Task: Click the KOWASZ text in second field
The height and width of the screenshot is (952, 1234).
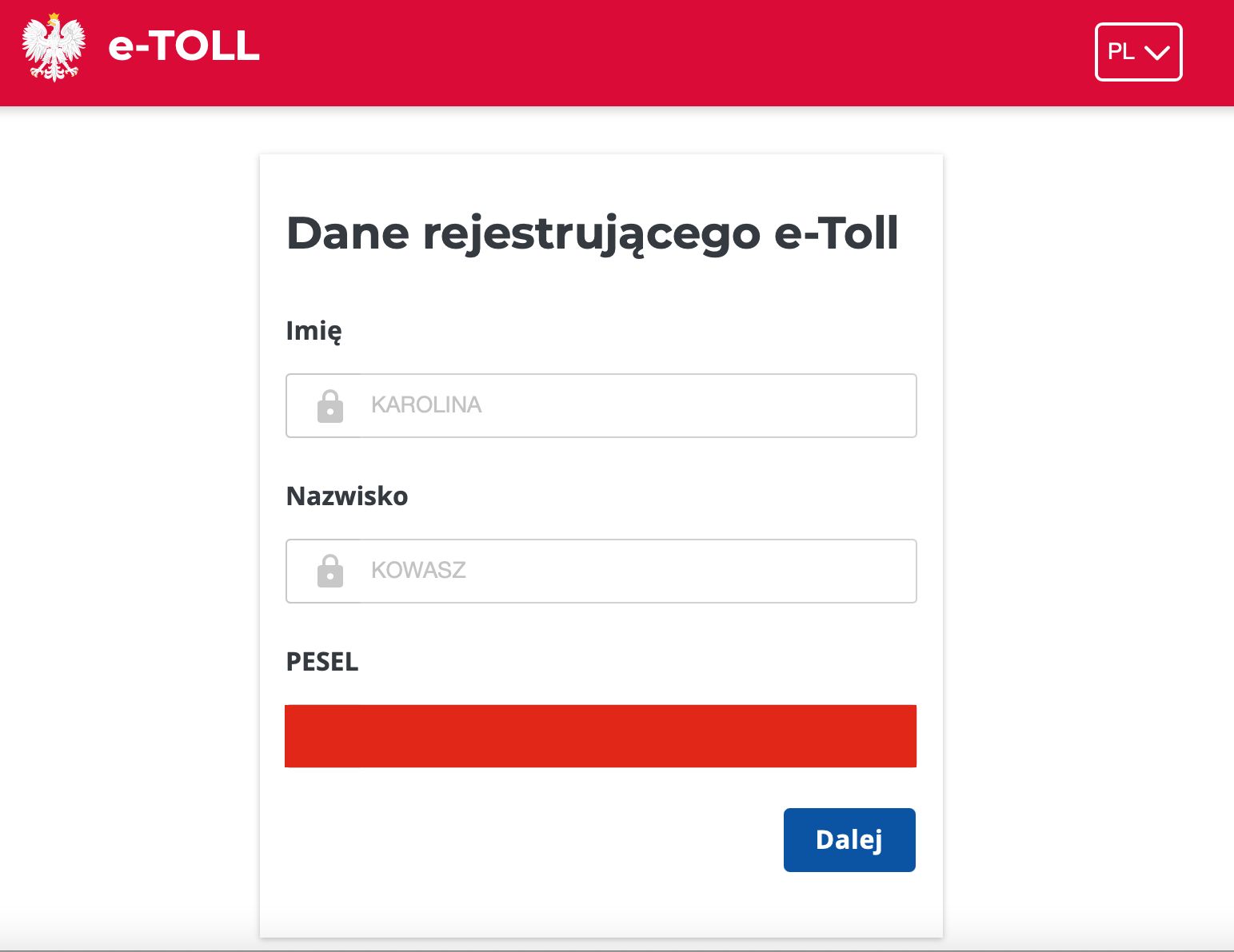Action: coord(418,571)
